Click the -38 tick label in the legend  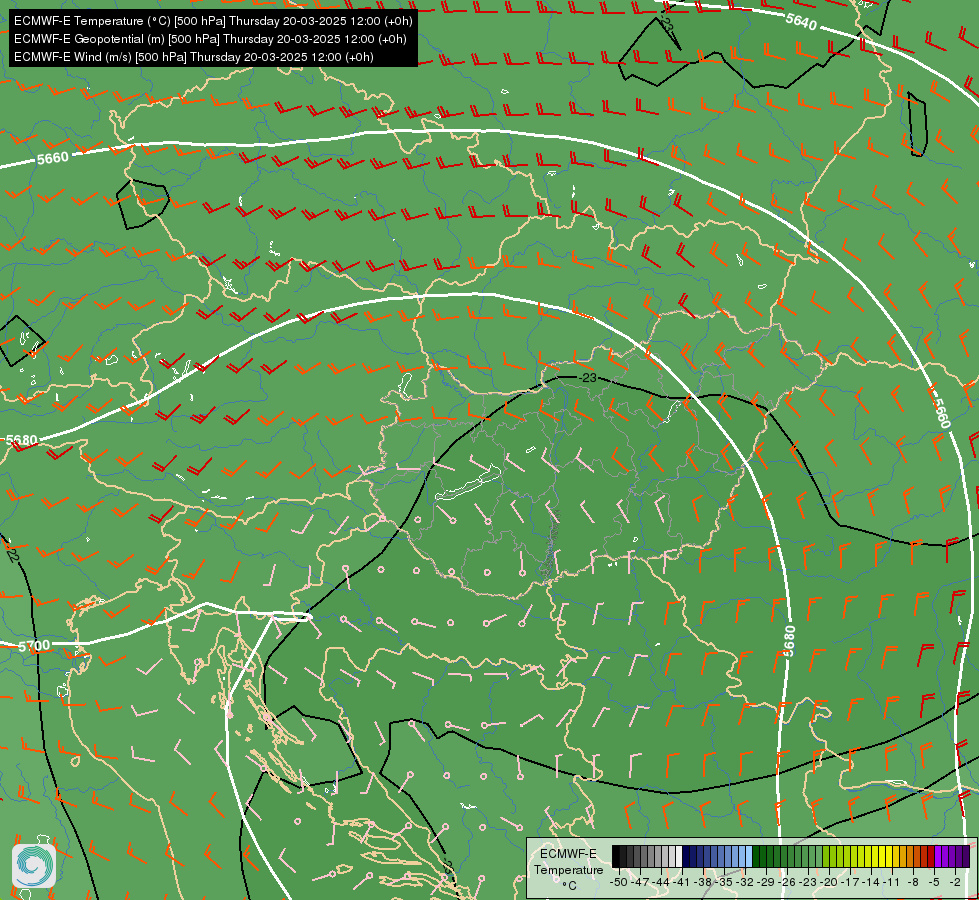(704, 882)
